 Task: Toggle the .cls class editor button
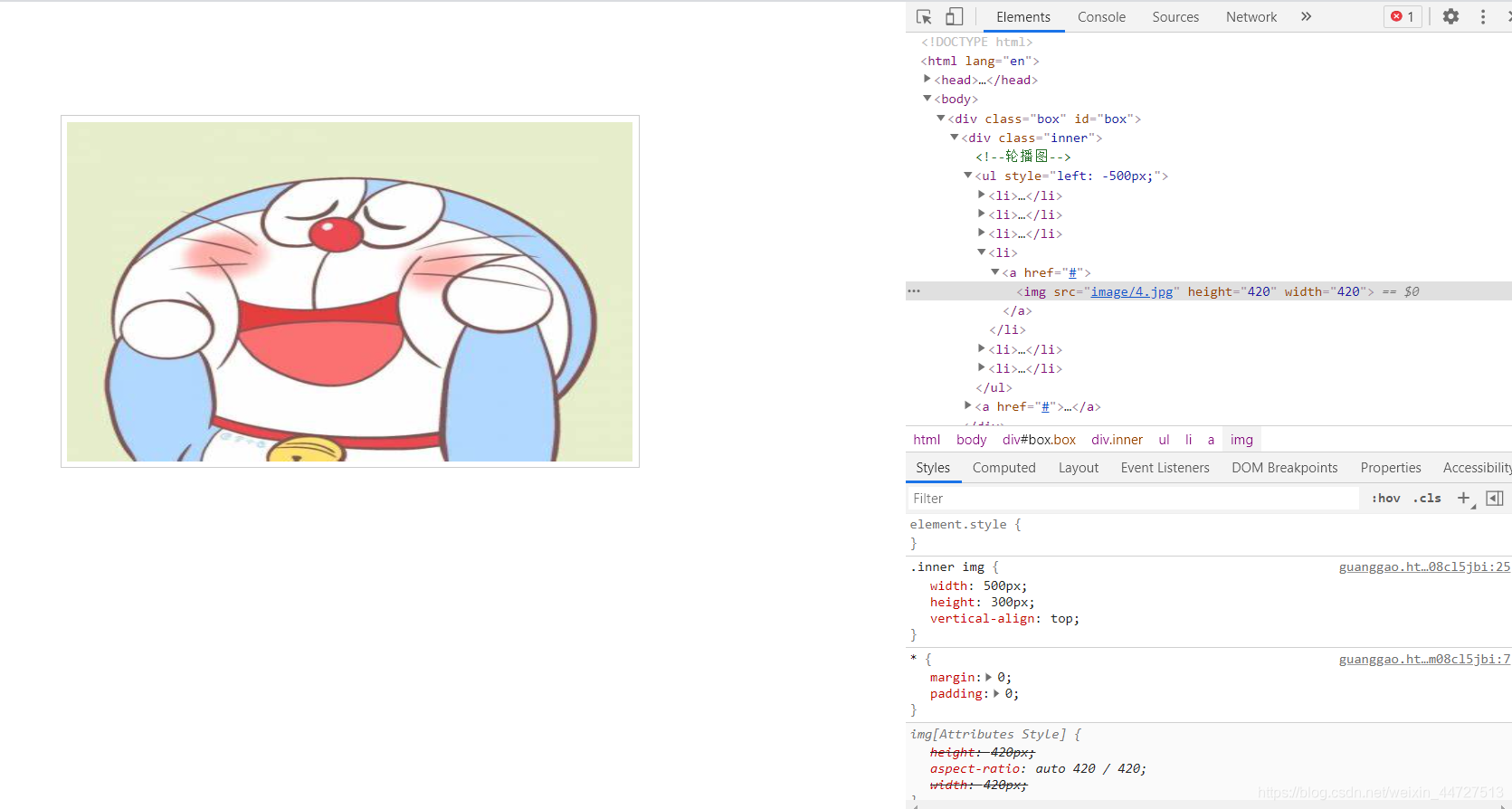tap(1427, 499)
